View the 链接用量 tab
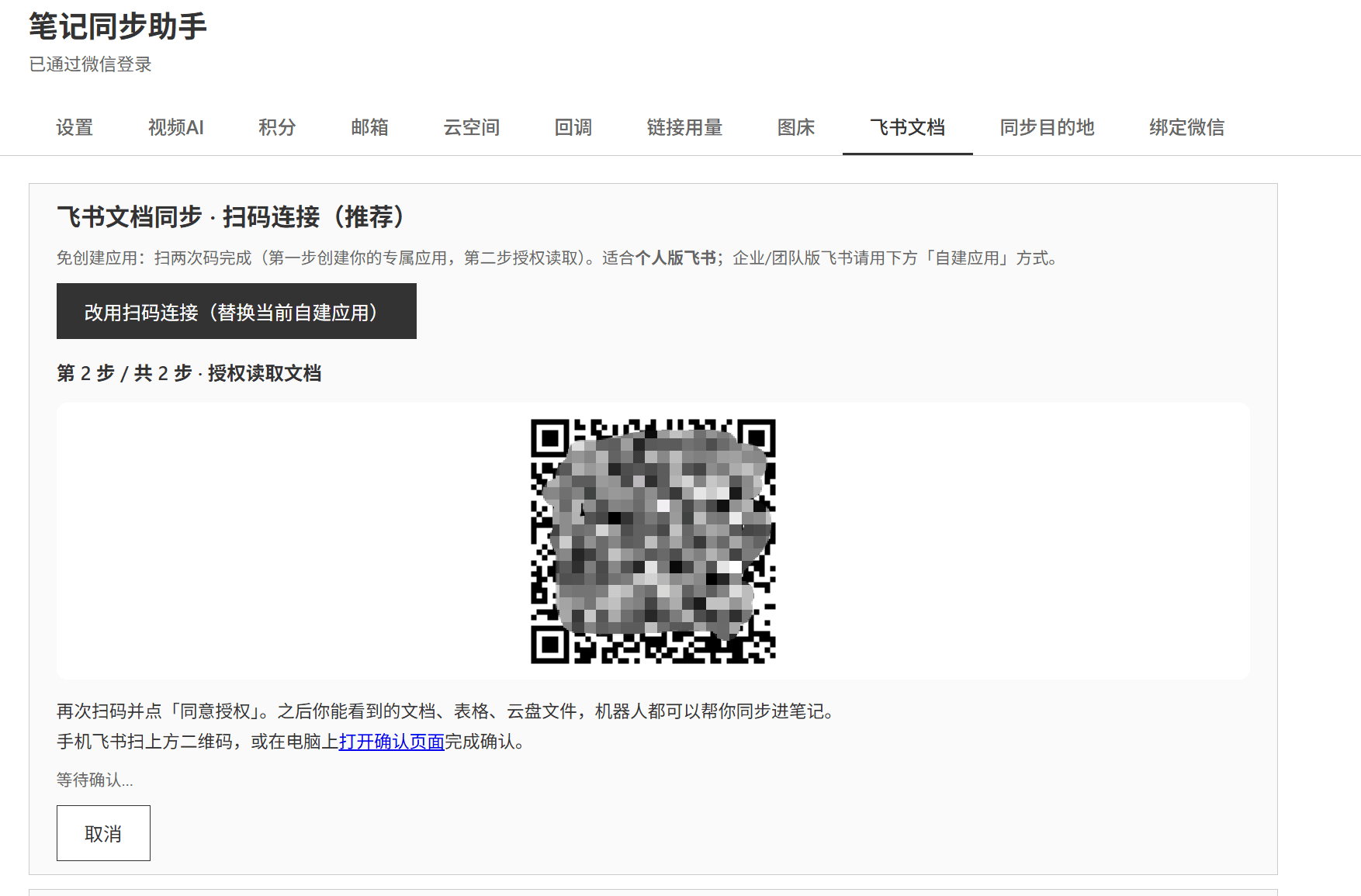Viewport: 1361px width, 896px height. [684, 127]
